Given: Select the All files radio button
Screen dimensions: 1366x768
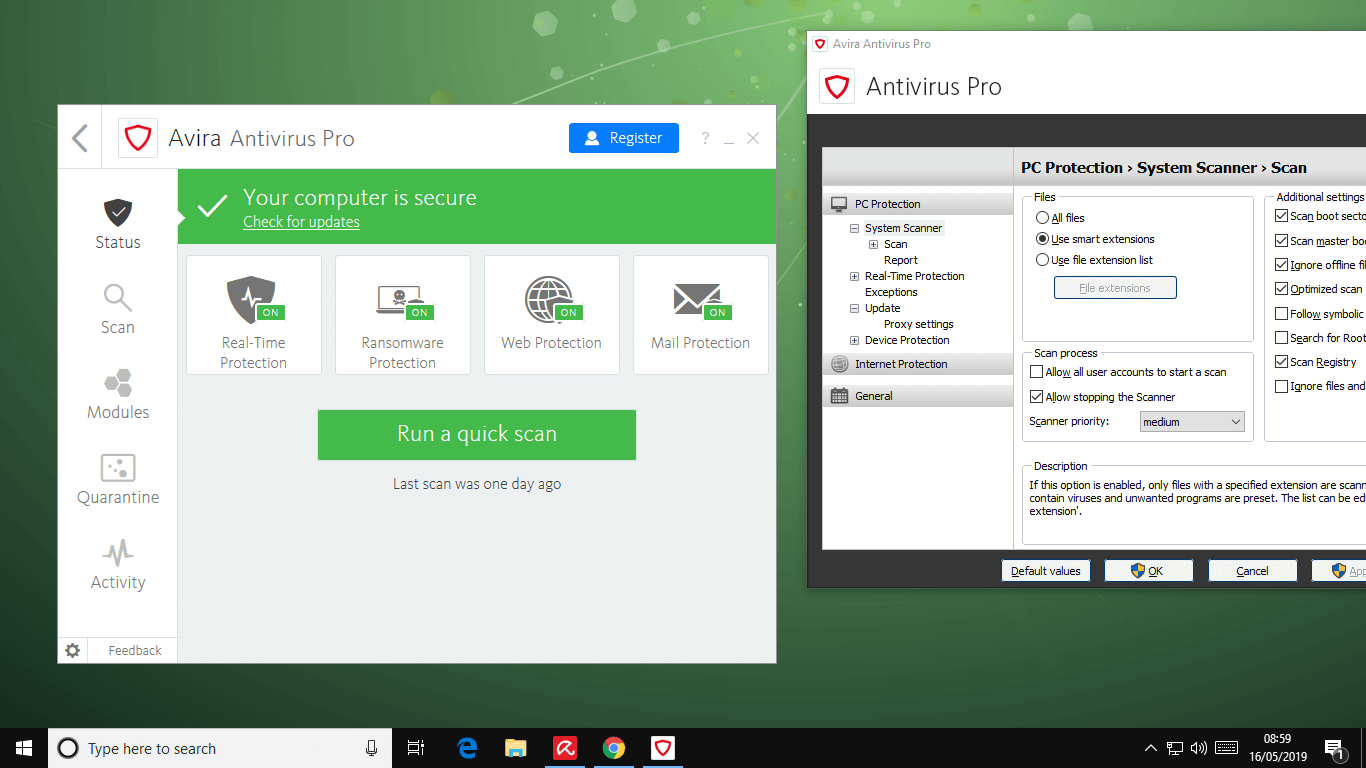Looking at the screenshot, I should coord(1043,218).
